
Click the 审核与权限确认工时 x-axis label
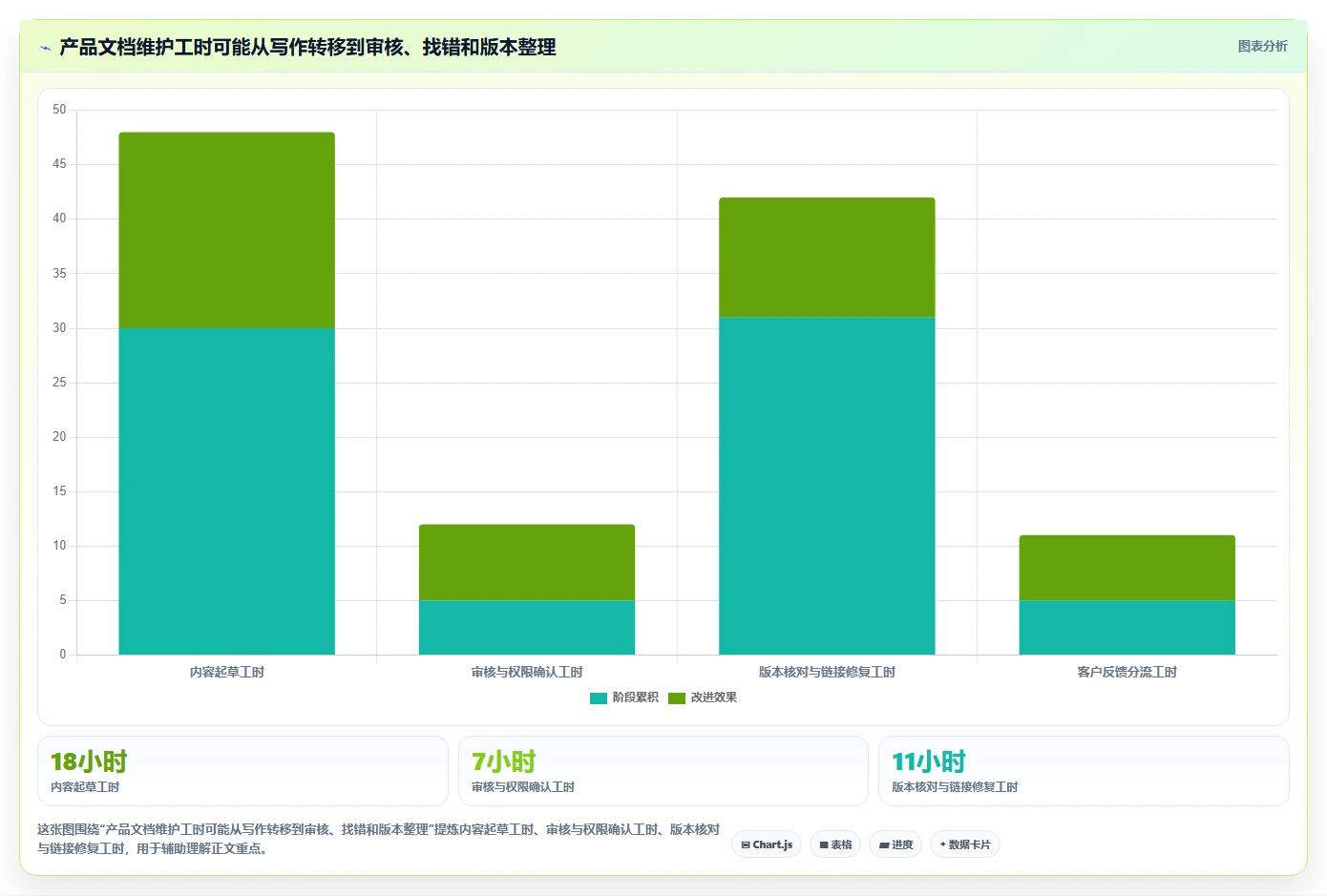tap(527, 673)
